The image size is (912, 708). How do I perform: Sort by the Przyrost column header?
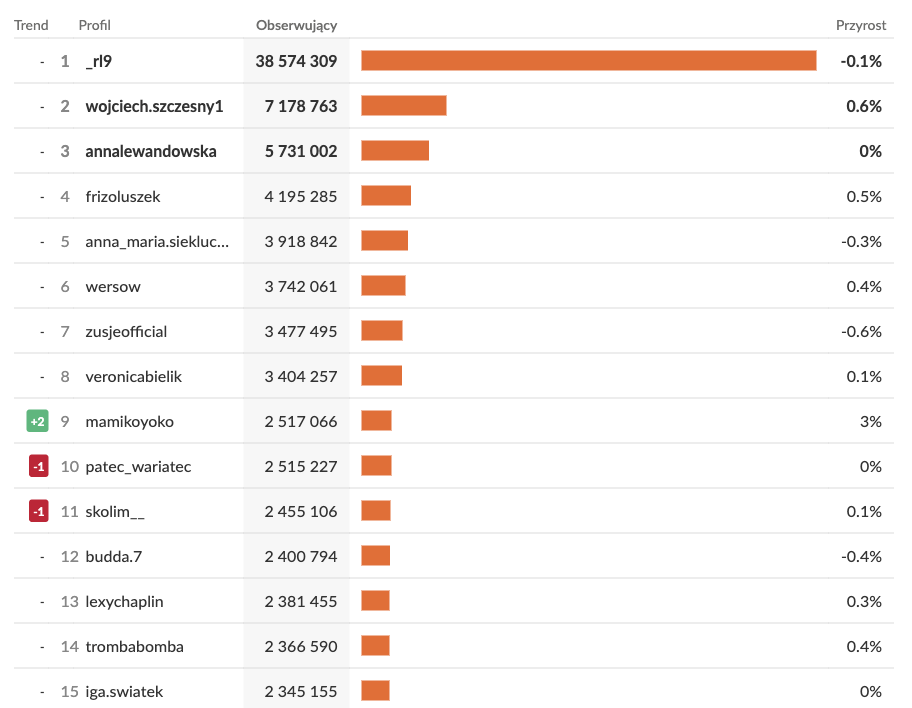(x=859, y=25)
